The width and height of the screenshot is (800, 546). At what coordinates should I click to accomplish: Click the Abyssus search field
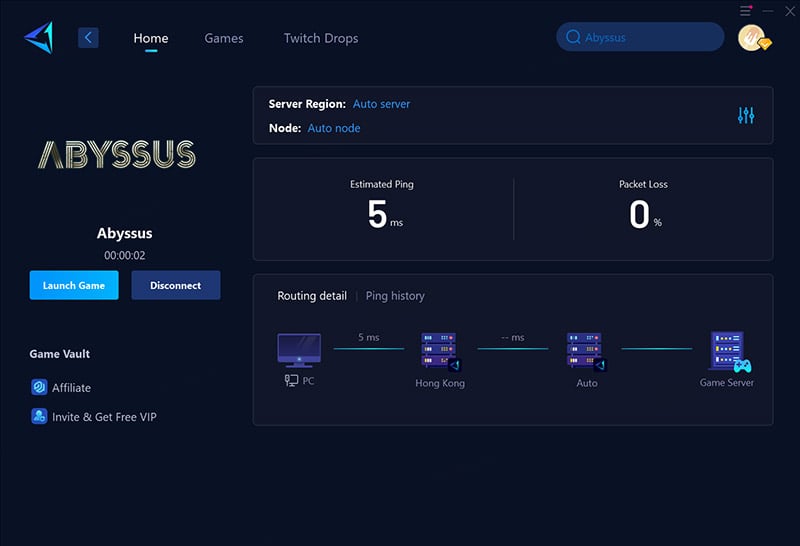point(640,37)
